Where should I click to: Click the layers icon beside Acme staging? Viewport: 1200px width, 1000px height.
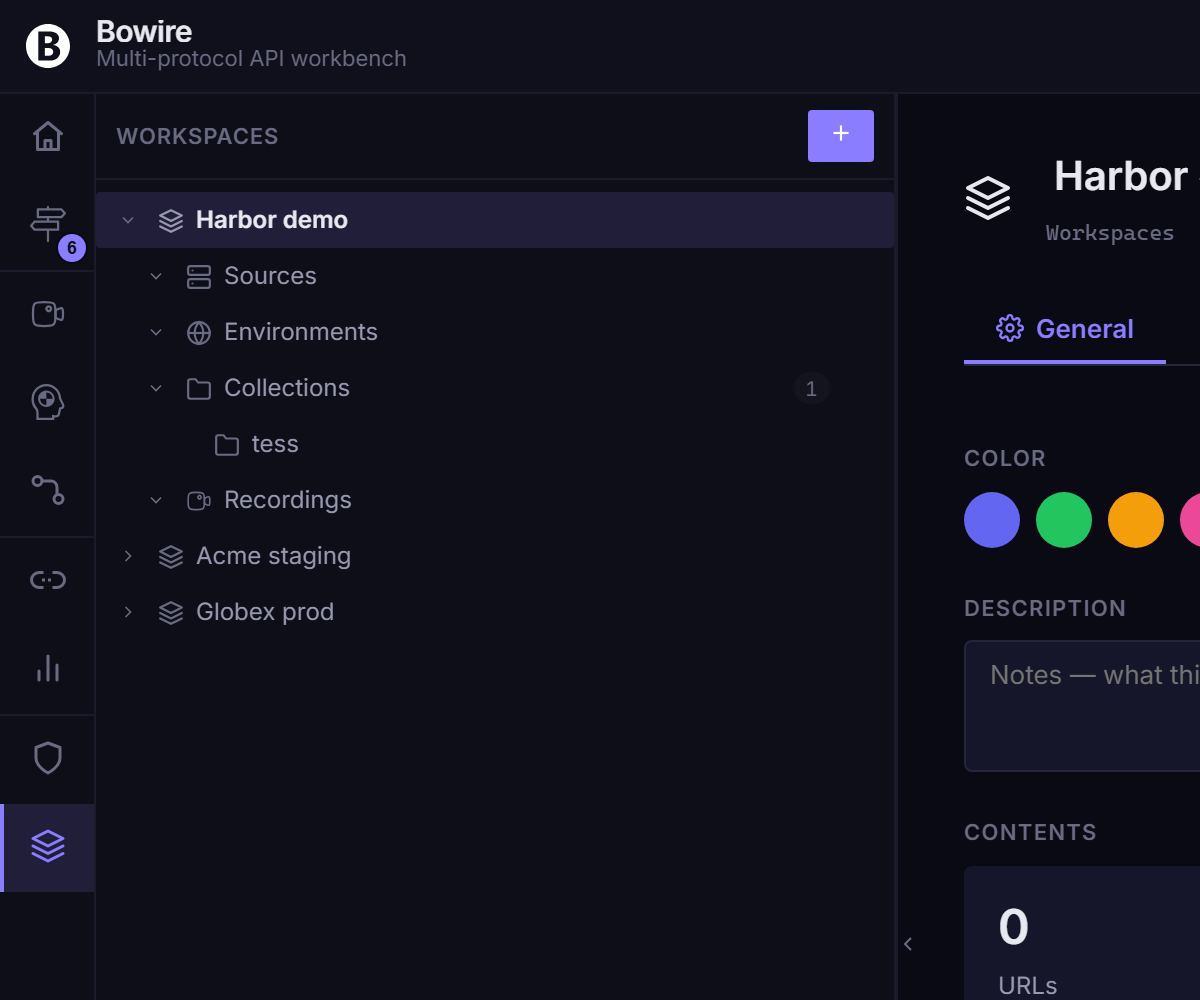click(171, 556)
